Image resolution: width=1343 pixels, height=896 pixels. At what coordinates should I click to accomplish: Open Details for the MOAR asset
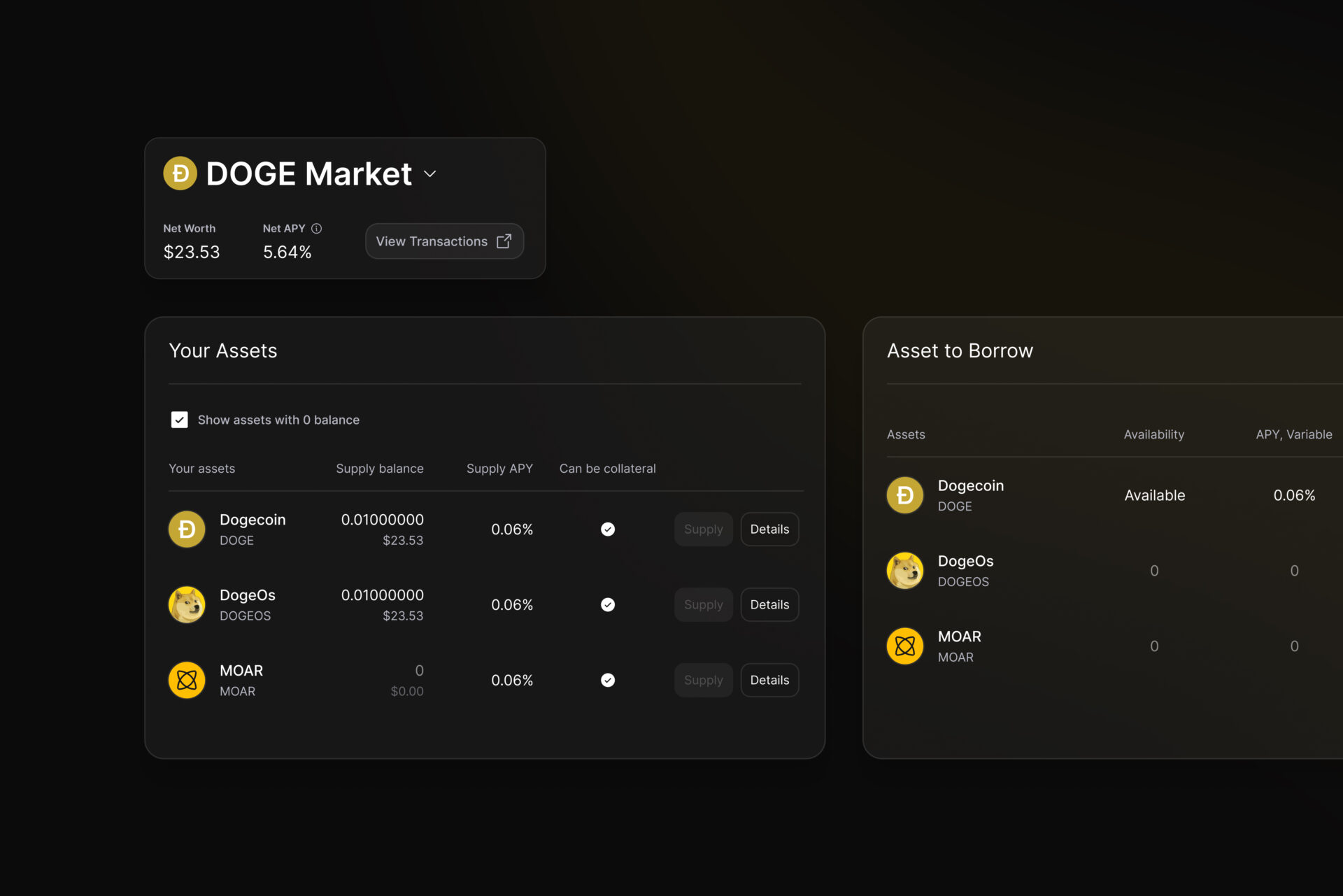point(769,680)
